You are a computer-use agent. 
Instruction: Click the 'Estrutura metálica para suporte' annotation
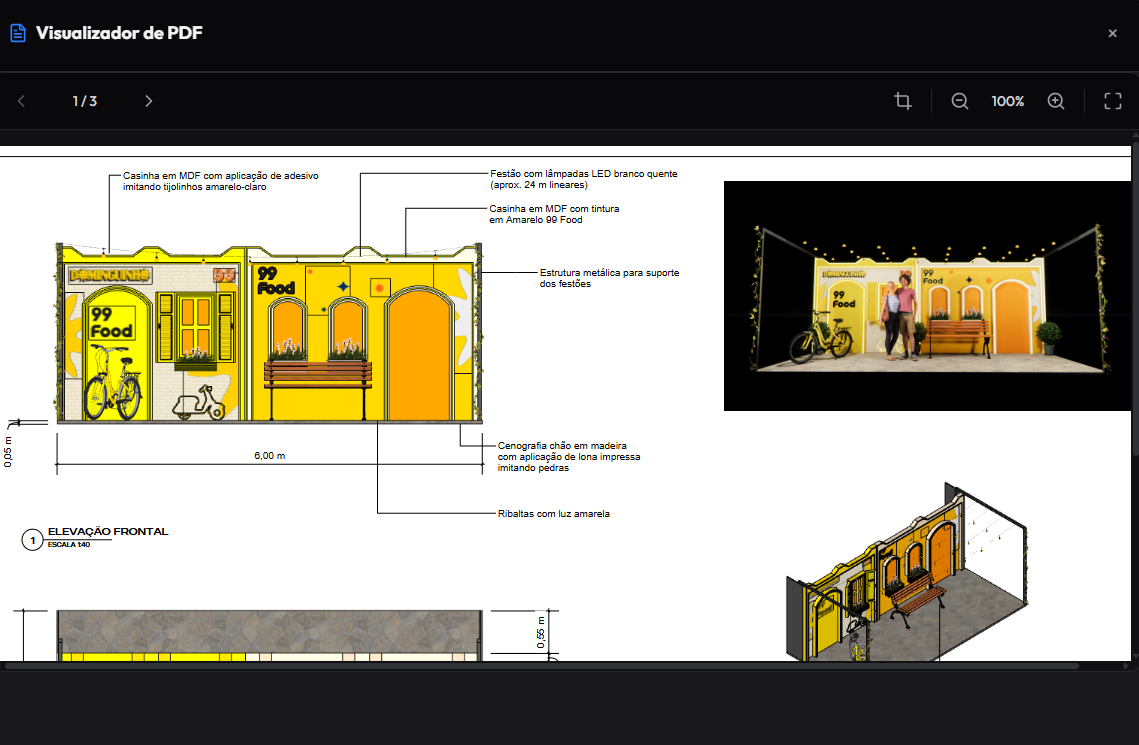pos(609,278)
